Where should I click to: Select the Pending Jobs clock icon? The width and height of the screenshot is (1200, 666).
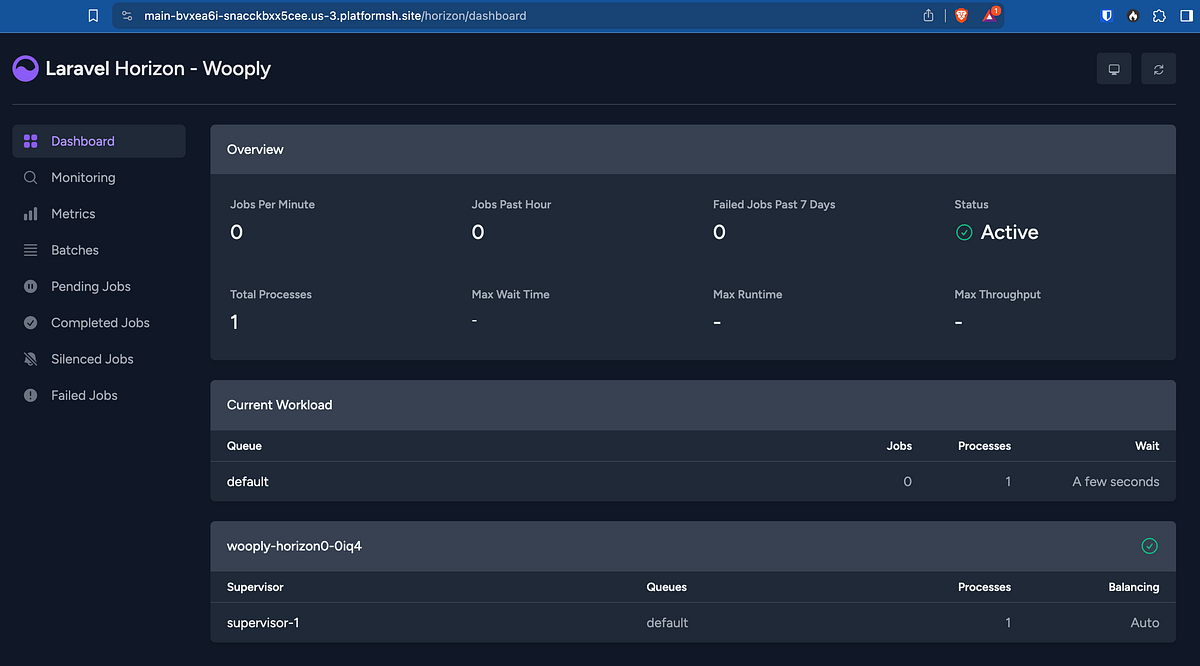(31, 286)
